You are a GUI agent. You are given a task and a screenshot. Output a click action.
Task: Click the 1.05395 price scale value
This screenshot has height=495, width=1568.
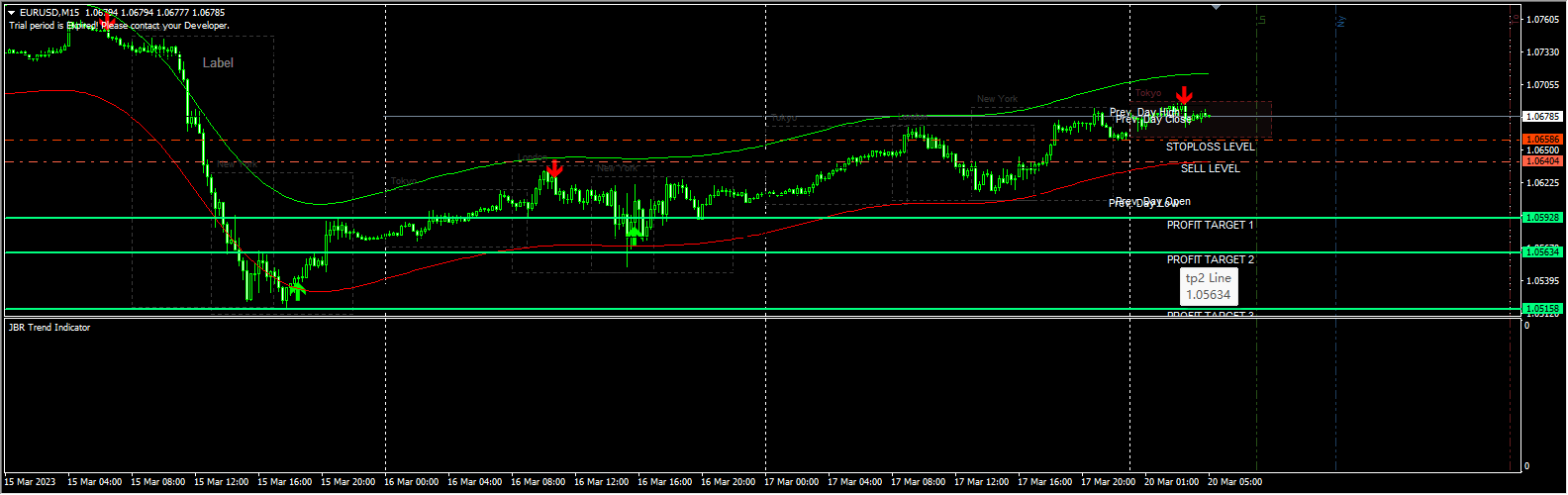(x=1543, y=281)
